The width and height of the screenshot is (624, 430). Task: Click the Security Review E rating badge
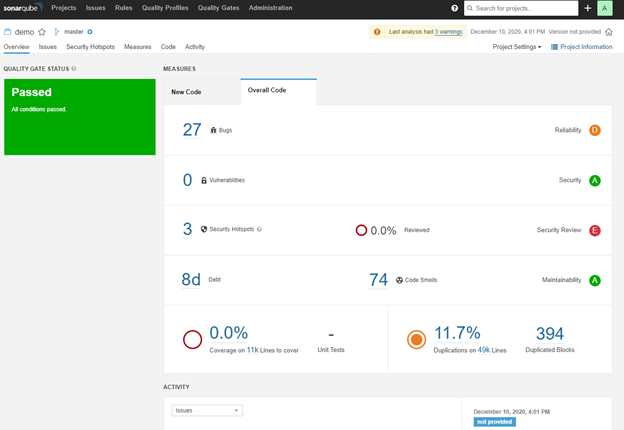click(595, 230)
